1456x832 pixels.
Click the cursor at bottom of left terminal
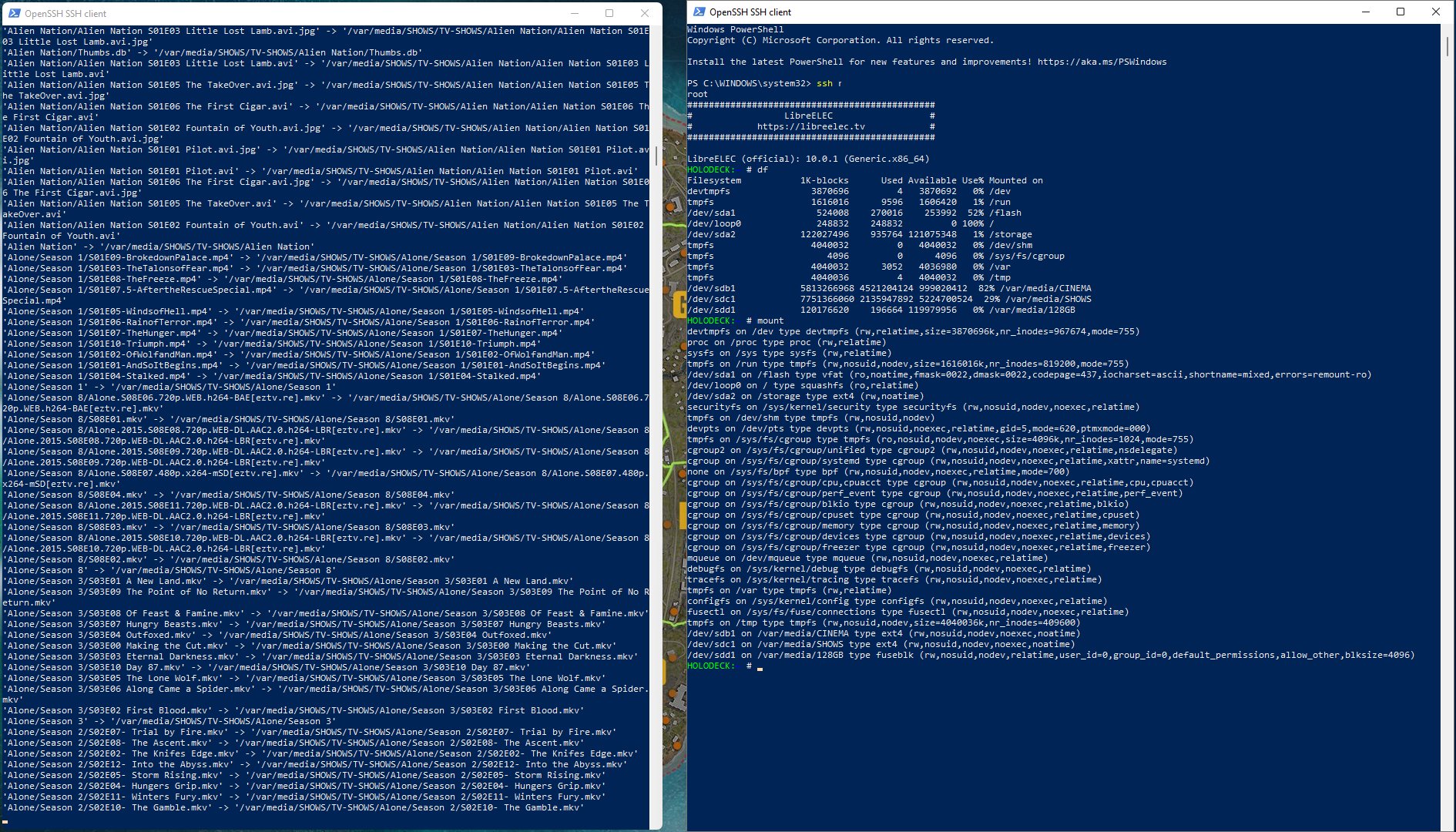tap(5, 820)
